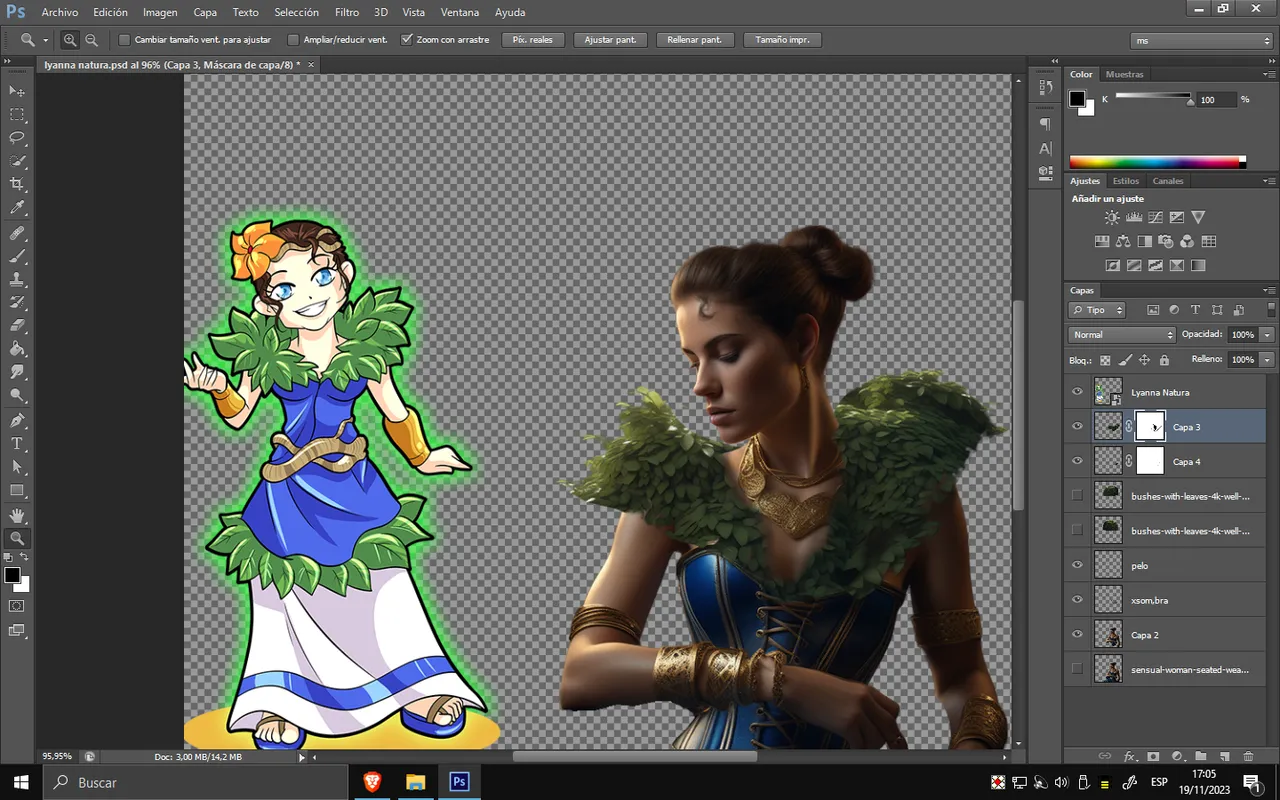The width and height of the screenshot is (1280, 800).
Task: Activate Quick Mask mode icon
Action: pyautogui.click(x=17, y=606)
